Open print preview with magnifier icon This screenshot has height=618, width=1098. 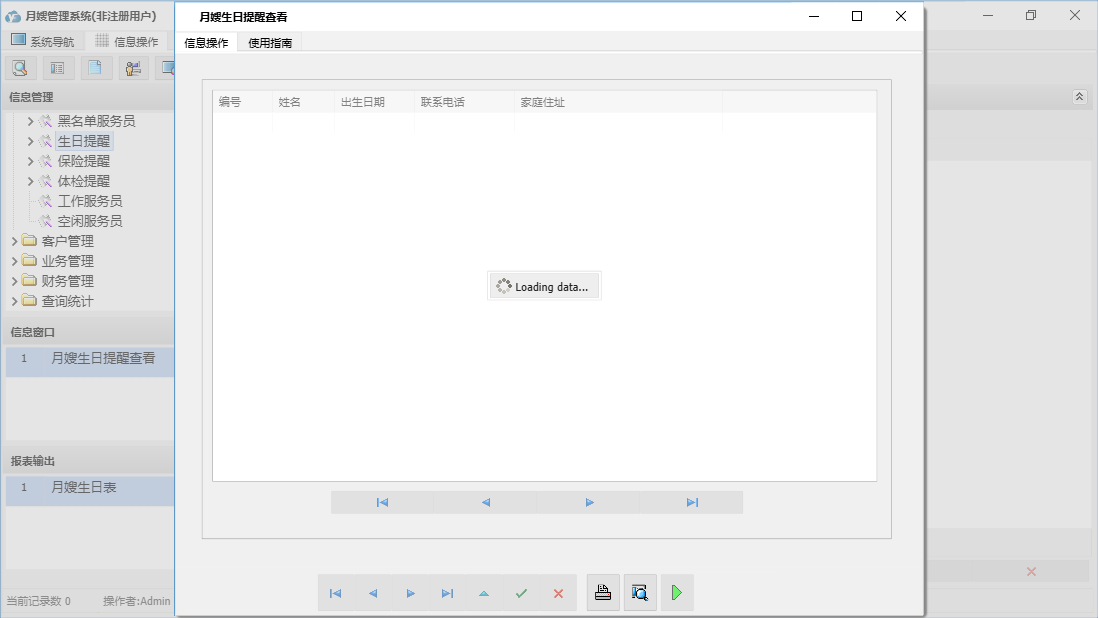pyautogui.click(x=640, y=593)
